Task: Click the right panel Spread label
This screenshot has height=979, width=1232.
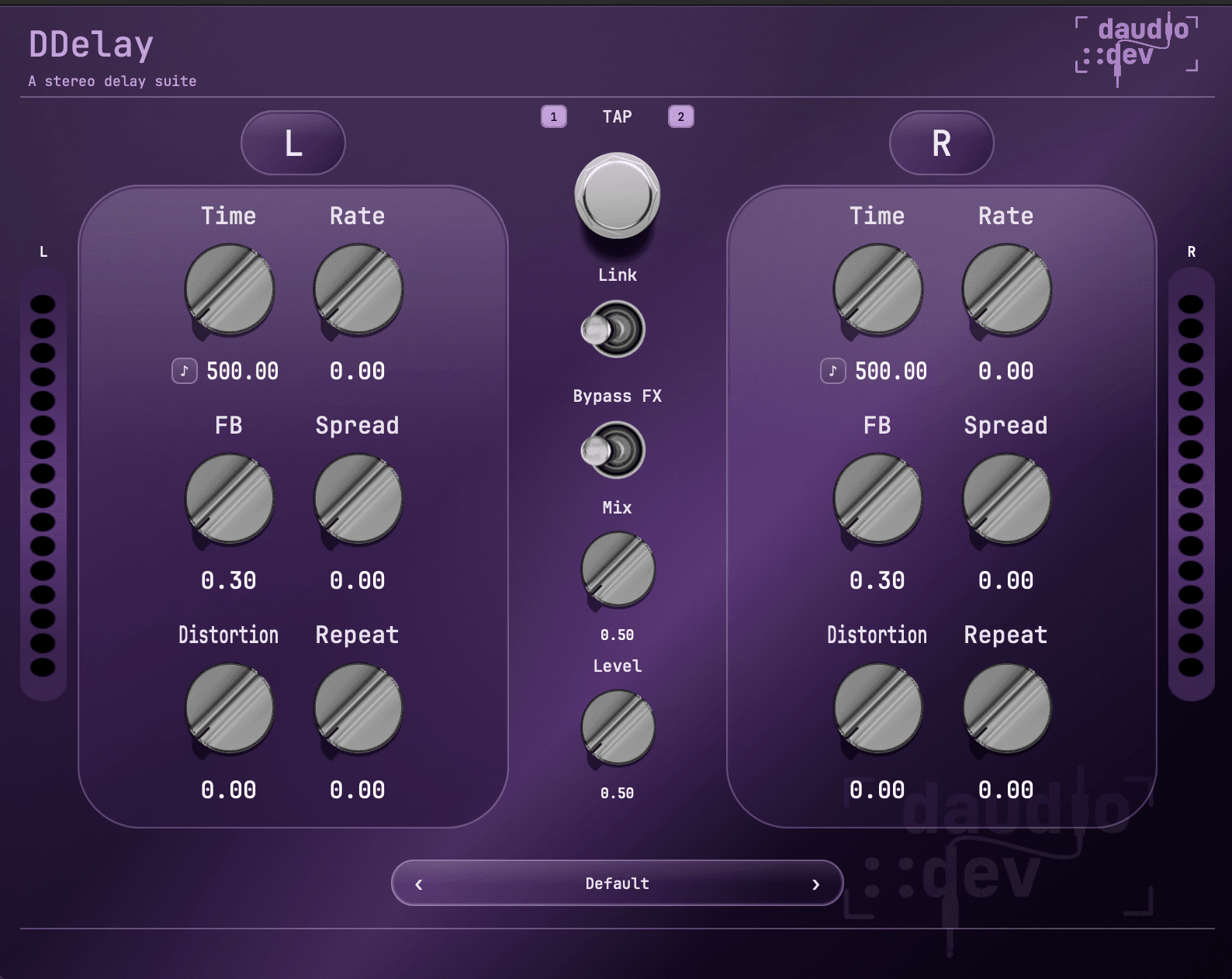Action: coord(1006,425)
